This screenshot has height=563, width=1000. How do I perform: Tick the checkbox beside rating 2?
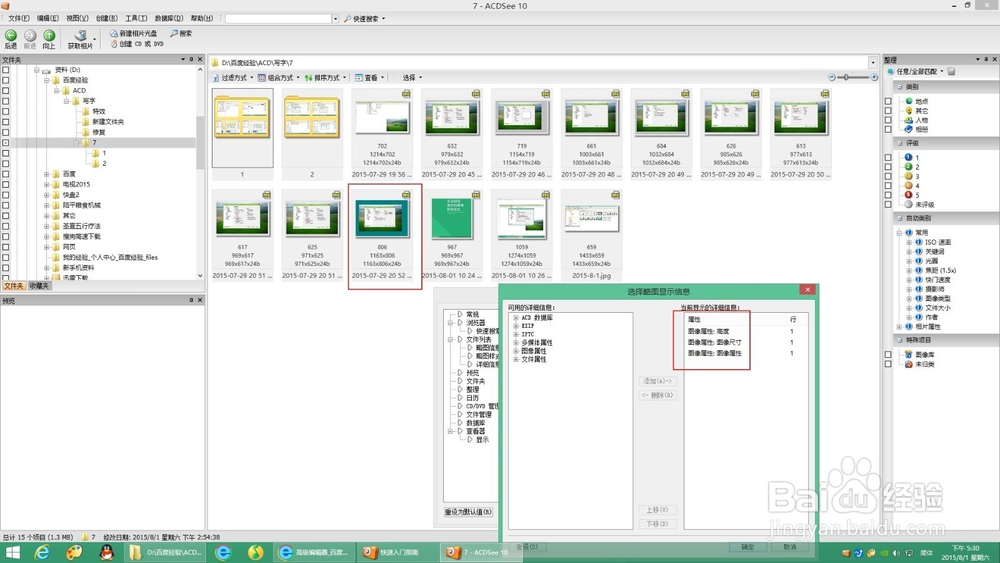tap(888, 166)
